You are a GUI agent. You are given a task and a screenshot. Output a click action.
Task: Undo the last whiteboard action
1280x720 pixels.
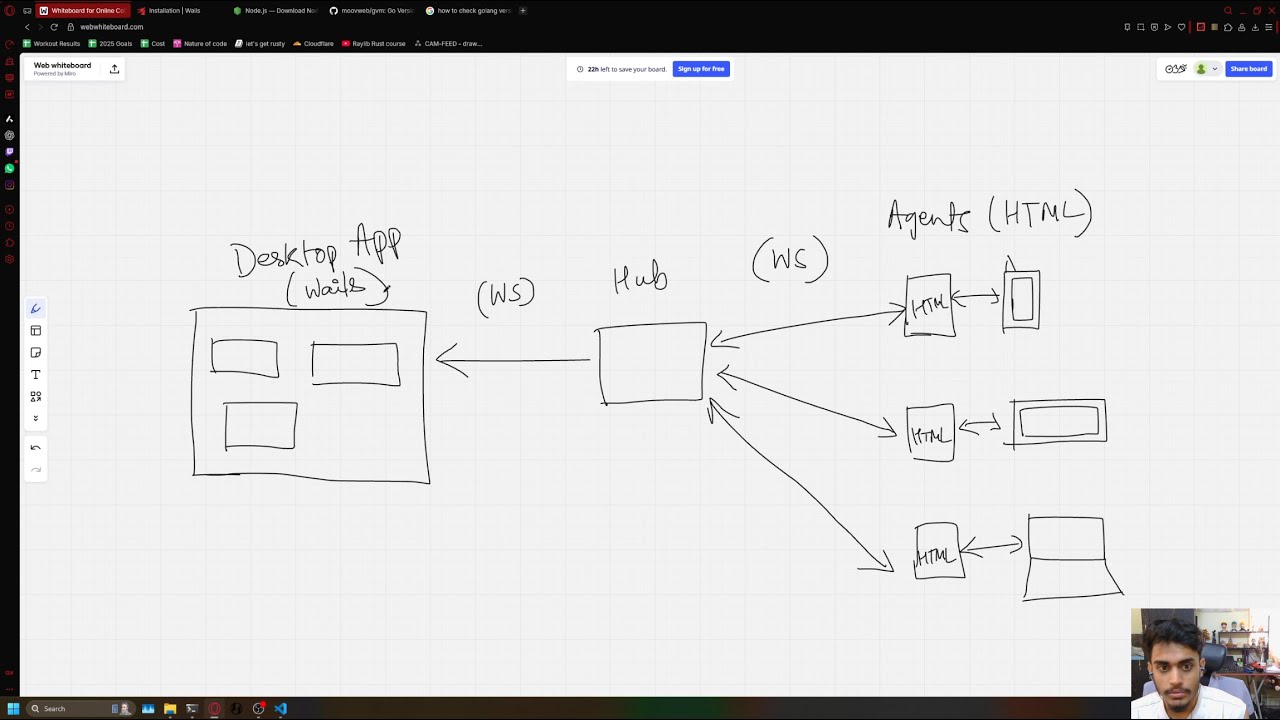click(36, 448)
